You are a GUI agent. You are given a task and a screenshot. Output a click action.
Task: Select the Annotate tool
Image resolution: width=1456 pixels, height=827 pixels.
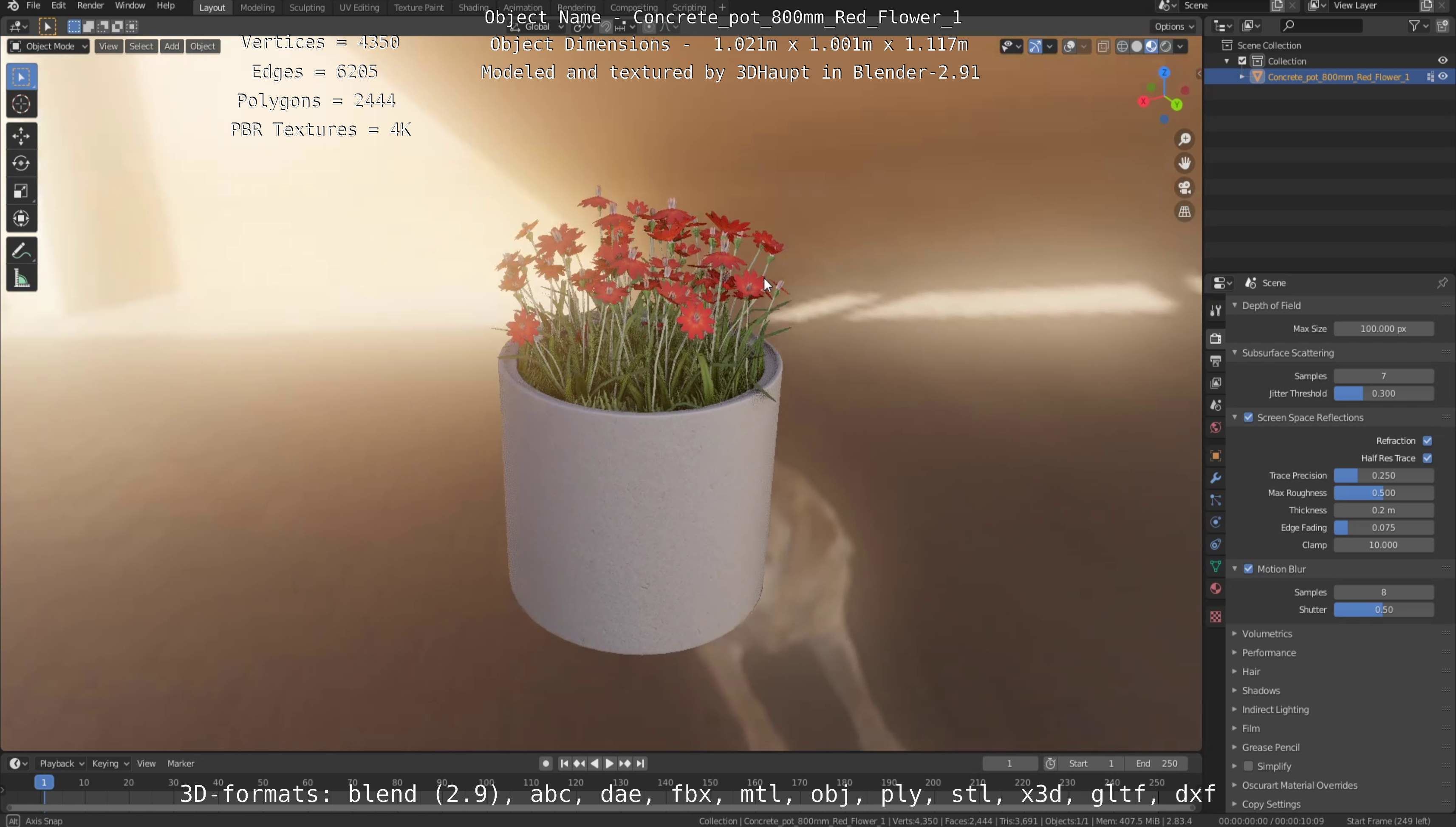point(22,251)
